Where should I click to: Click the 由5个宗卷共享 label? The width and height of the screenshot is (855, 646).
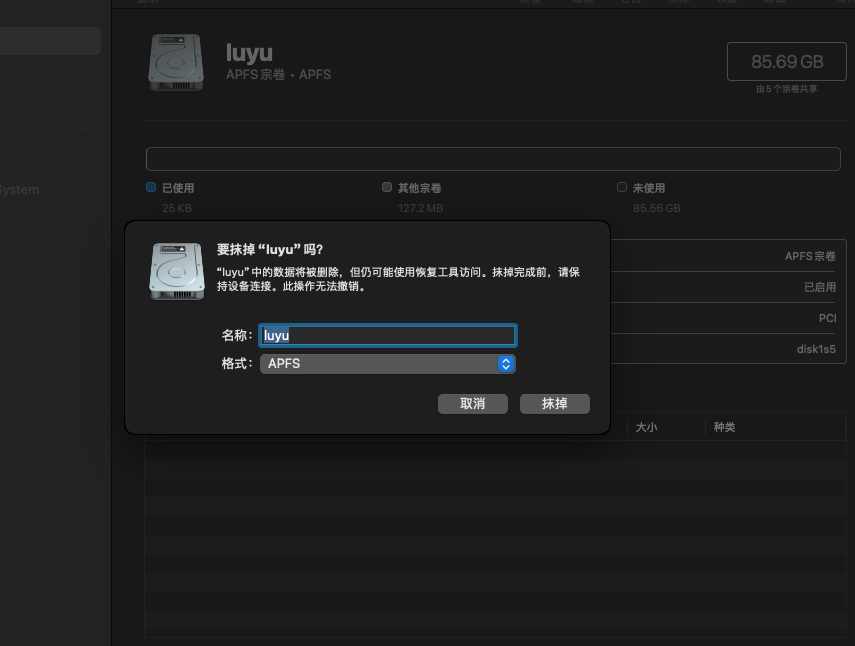[786, 89]
